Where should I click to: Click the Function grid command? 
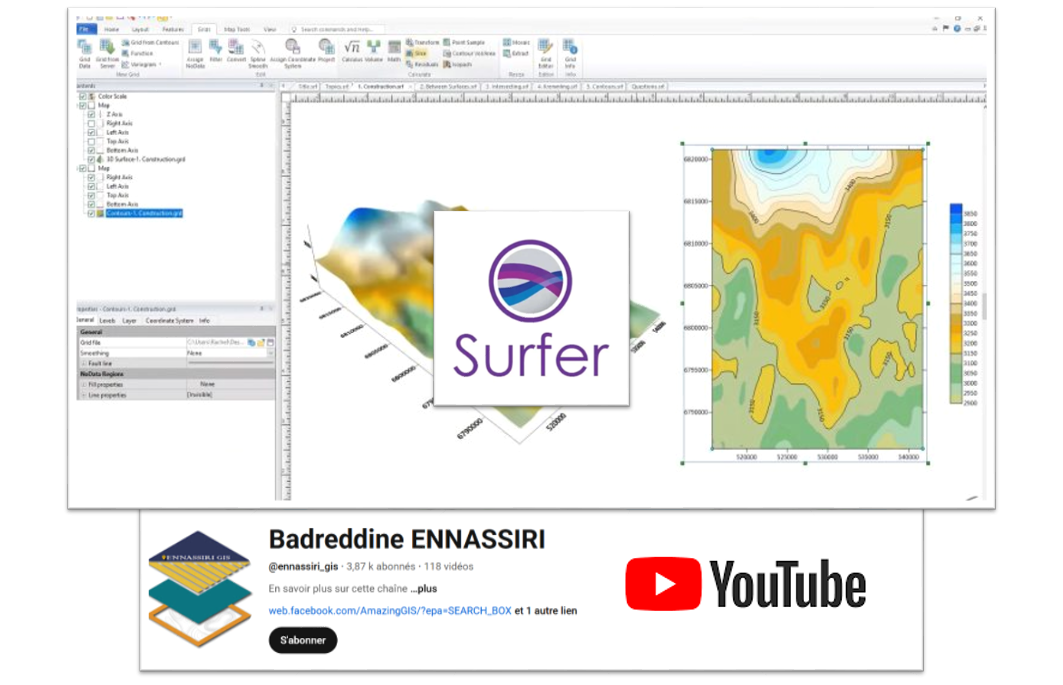click(138, 54)
